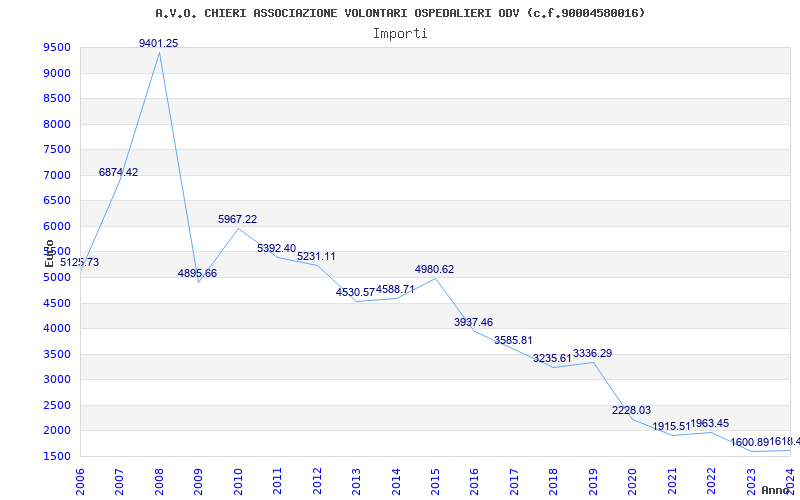Click the Importi subtitle
800x500 pixels.
point(400,34)
